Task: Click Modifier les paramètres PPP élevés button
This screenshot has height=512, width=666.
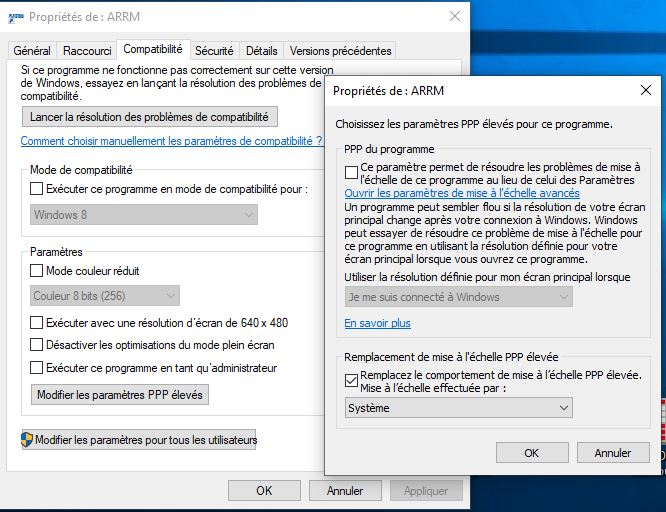Action: [120, 395]
